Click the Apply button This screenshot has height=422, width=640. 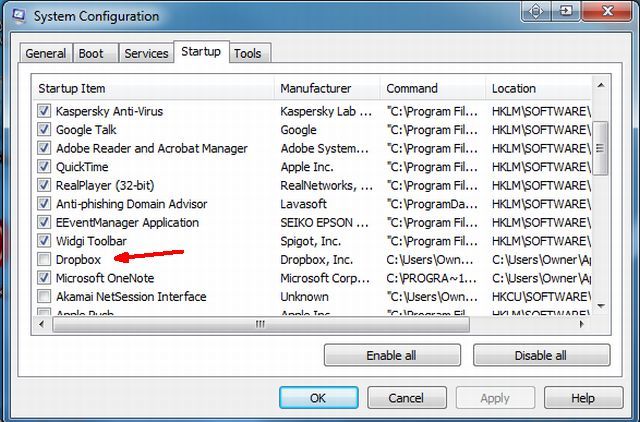point(495,398)
